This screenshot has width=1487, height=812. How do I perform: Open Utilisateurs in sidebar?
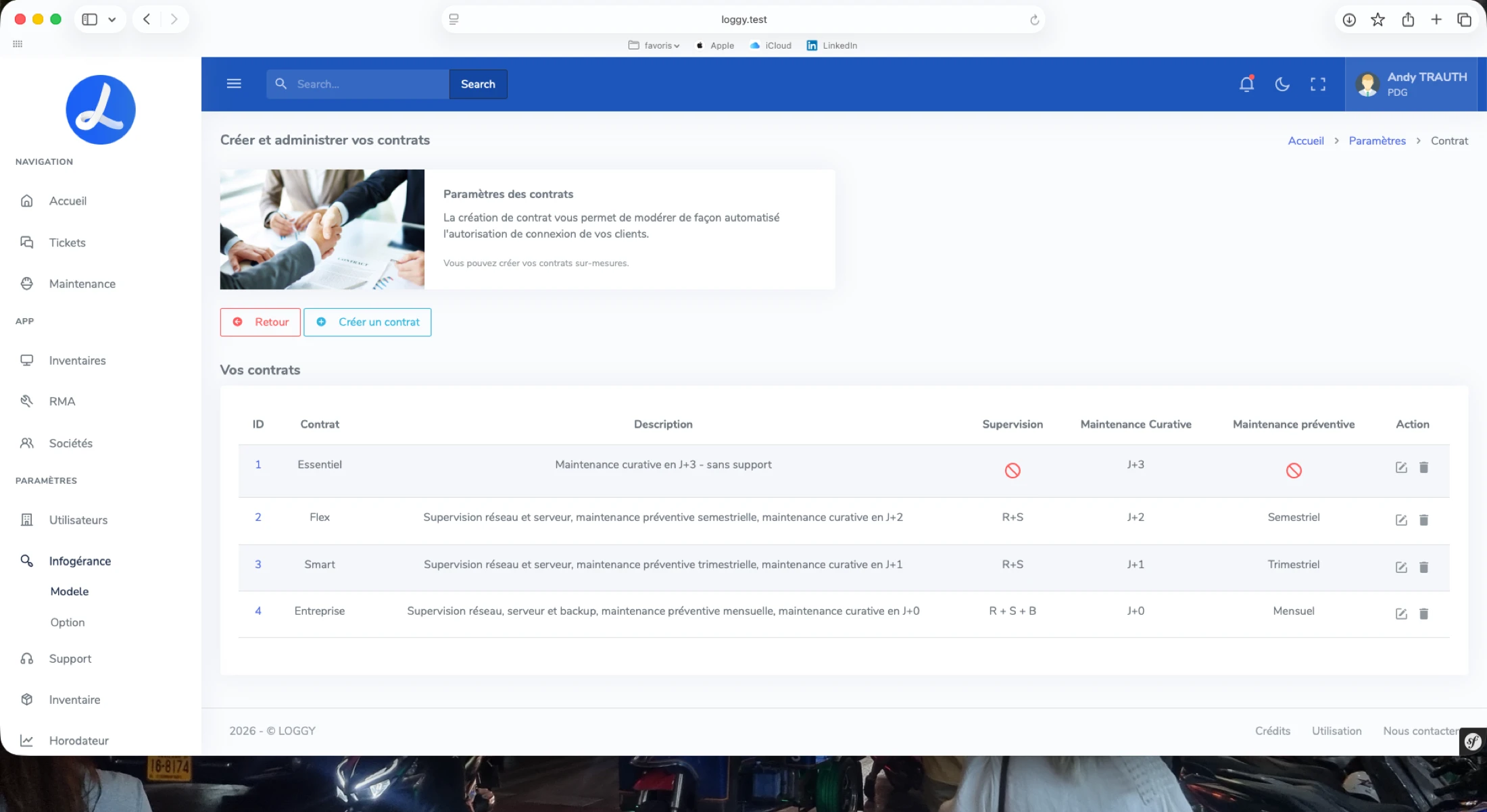[x=78, y=520]
